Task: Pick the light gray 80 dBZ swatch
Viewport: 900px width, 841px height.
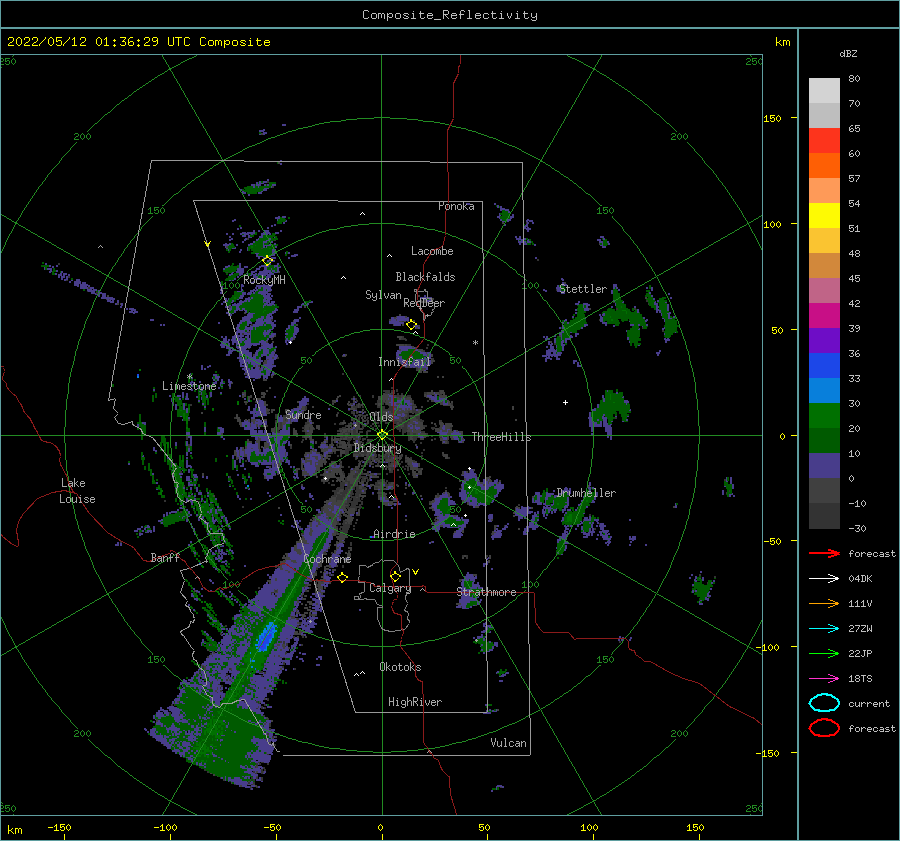Action: click(x=824, y=91)
